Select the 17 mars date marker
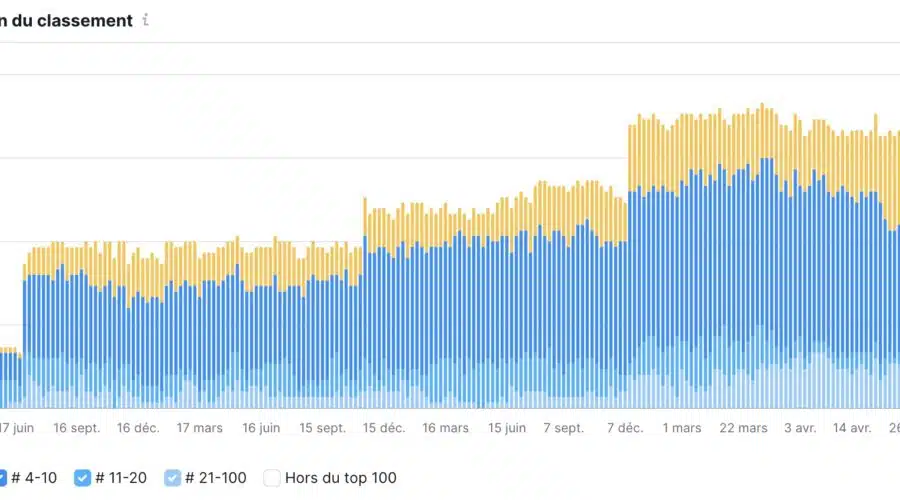900x500 pixels. tap(200, 428)
